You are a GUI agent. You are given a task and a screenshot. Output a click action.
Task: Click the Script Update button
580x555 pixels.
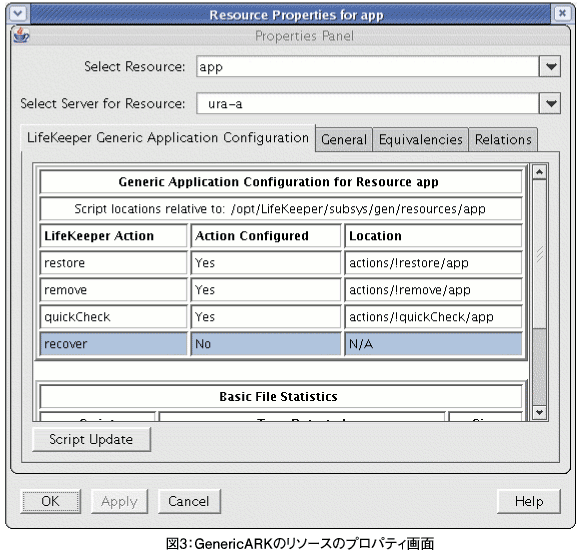[91, 439]
